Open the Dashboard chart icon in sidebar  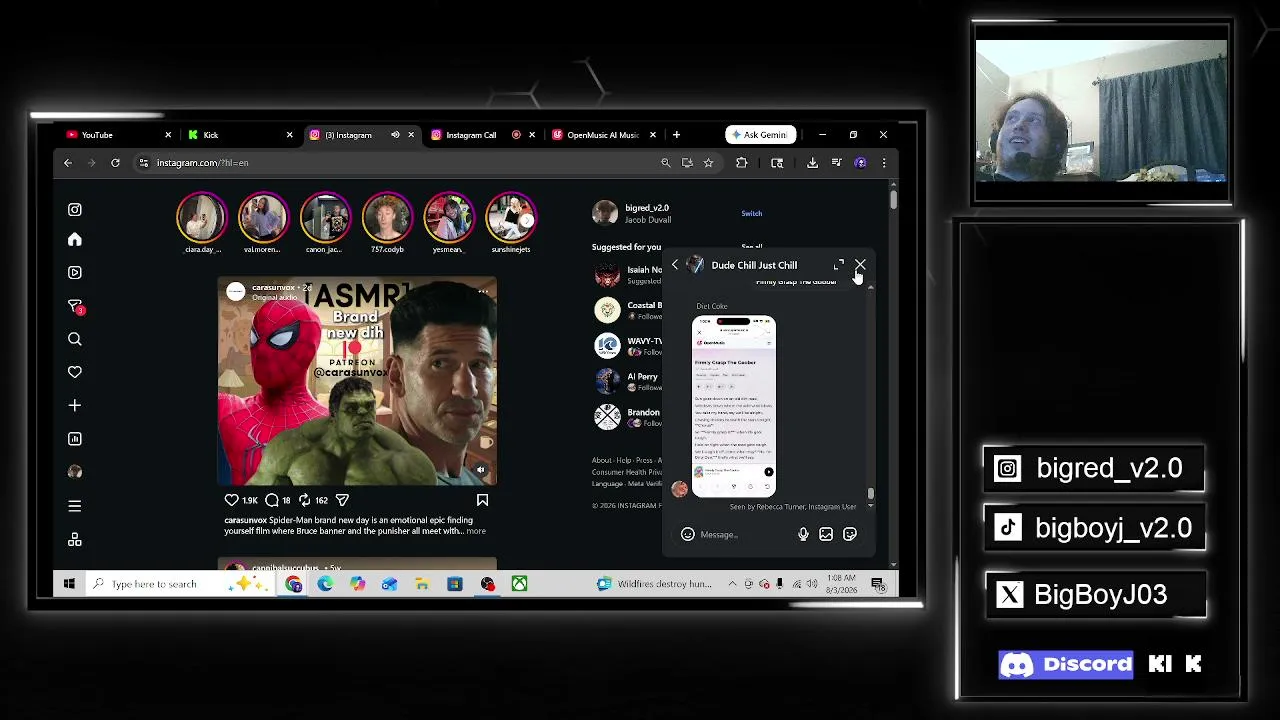click(x=74, y=438)
